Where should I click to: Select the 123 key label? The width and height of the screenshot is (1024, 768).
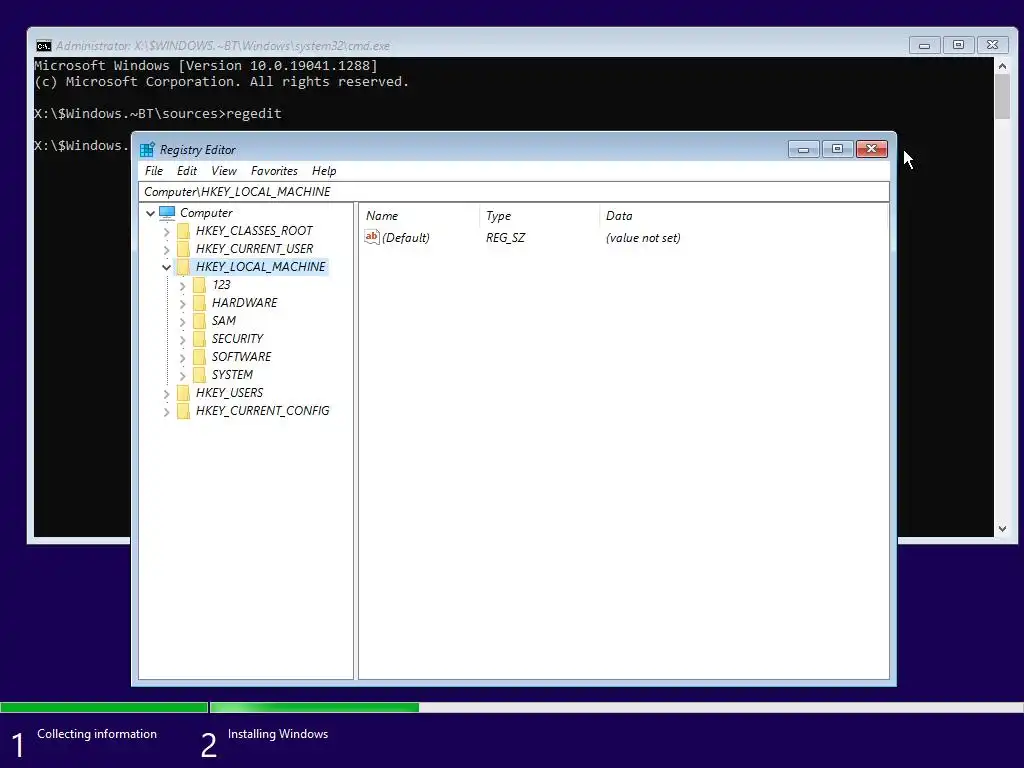(221, 285)
